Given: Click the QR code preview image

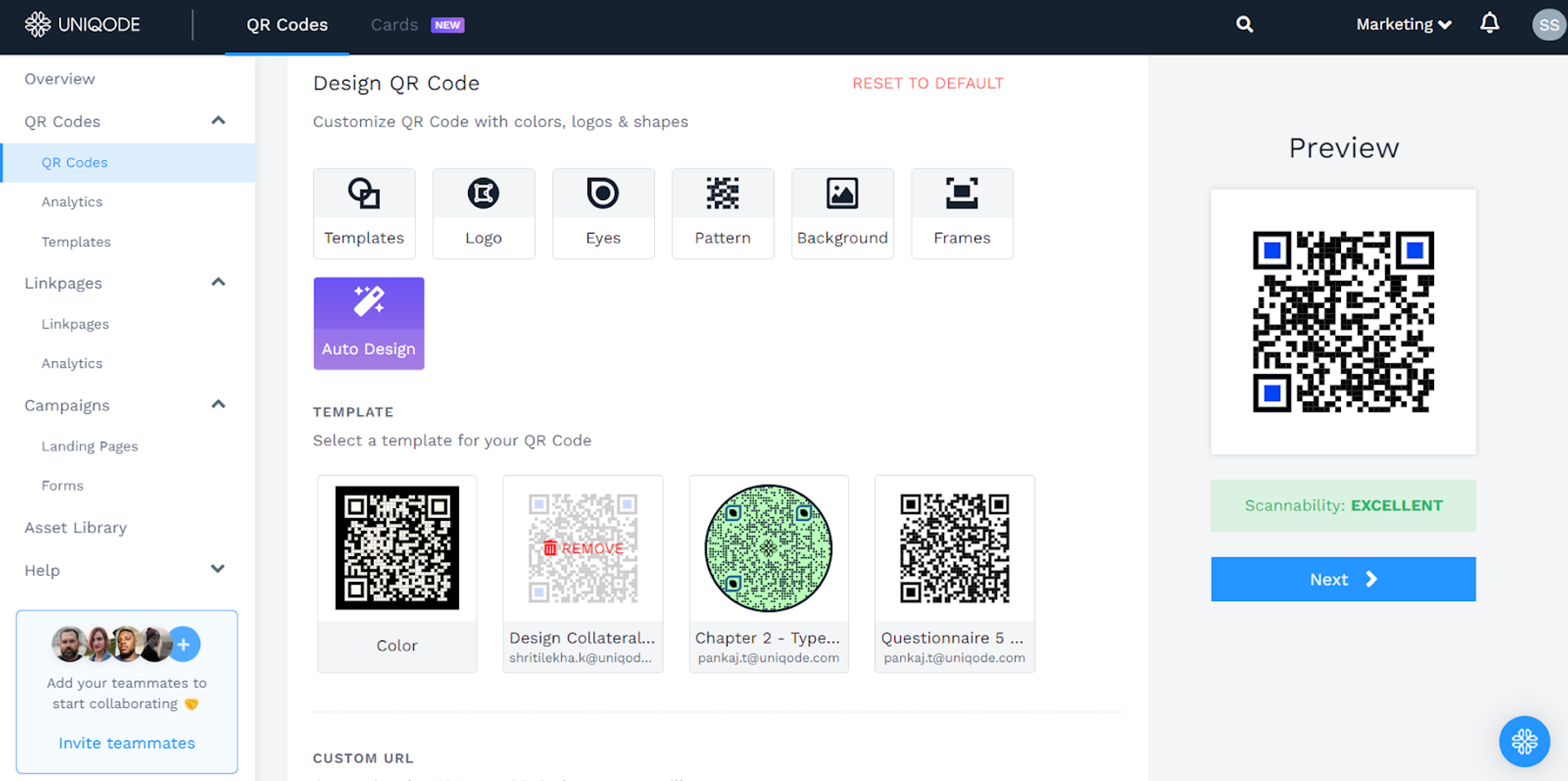Looking at the screenshot, I should click(1343, 322).
